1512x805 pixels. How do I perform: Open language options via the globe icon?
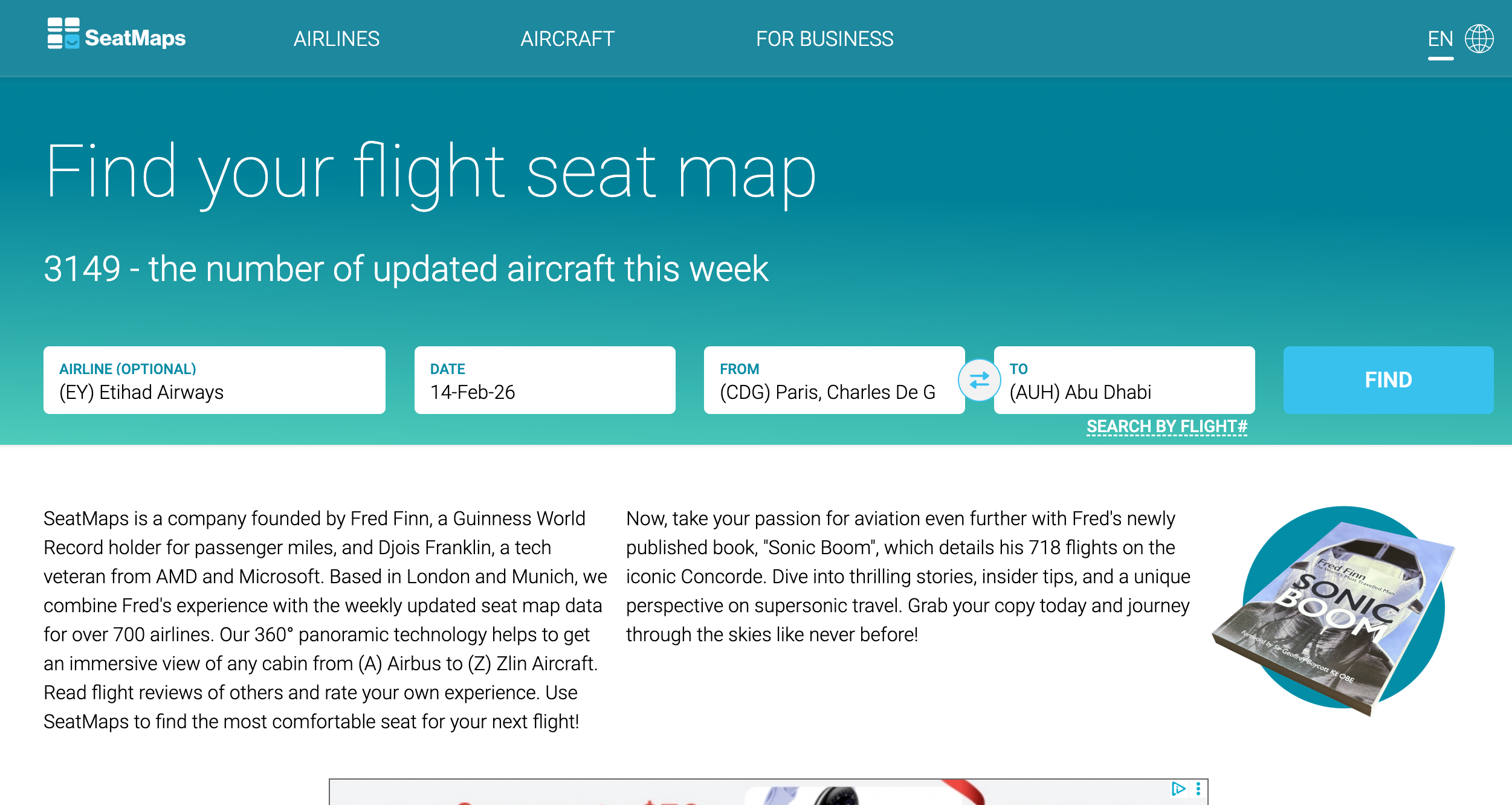1479,38
